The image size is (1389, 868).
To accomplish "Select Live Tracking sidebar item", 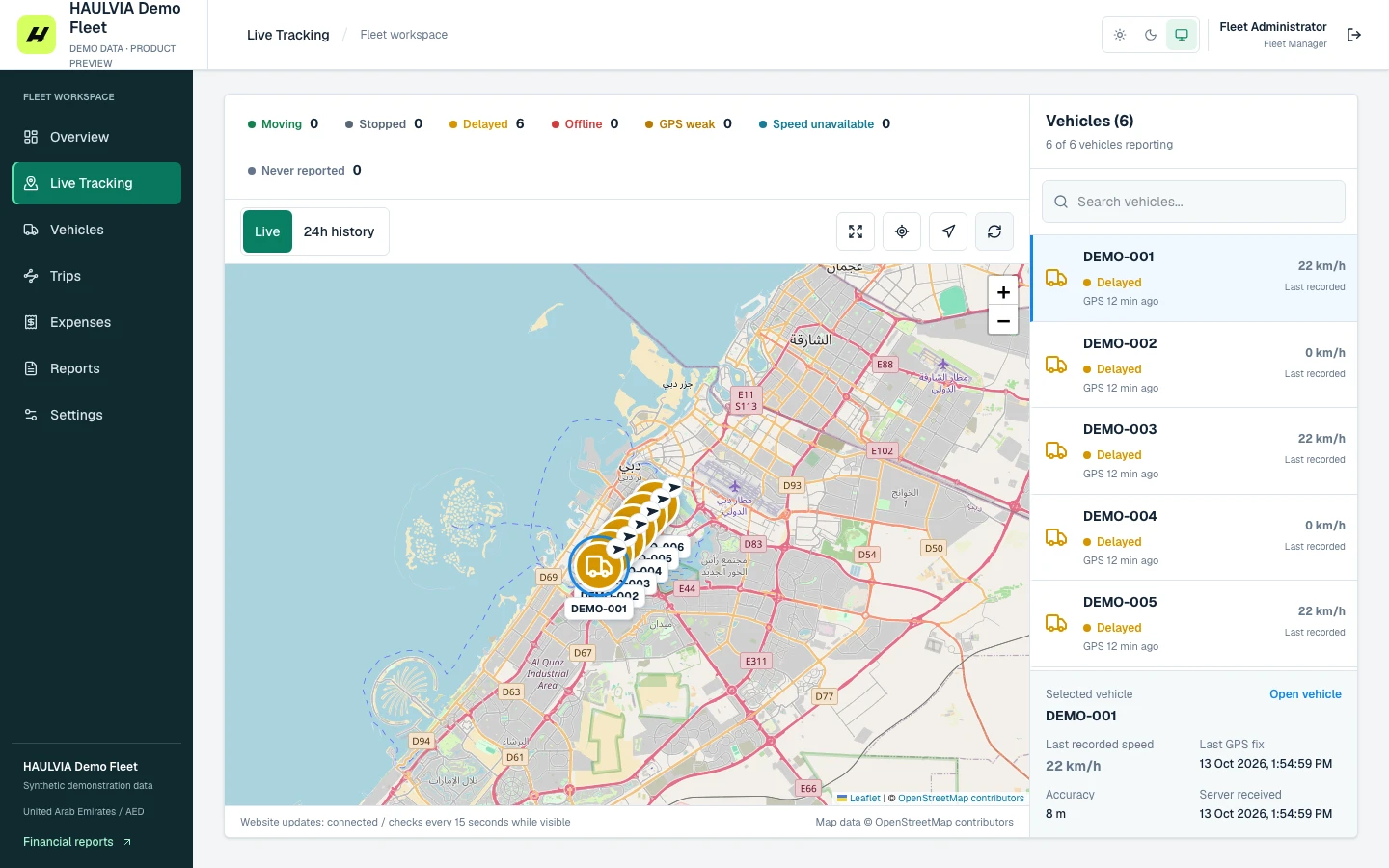I will click(x=96, y=183).
